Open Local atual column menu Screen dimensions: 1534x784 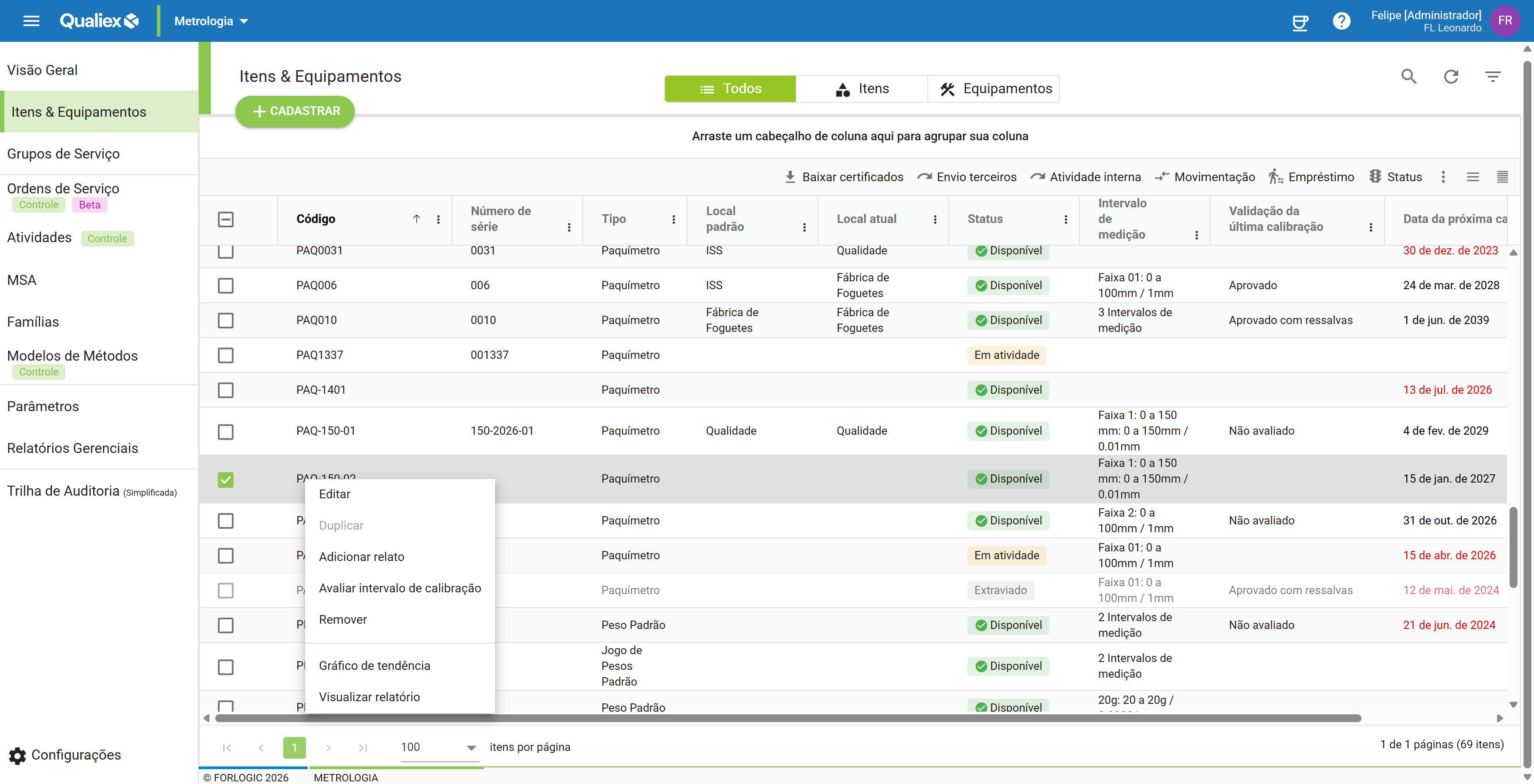point(935,219)
